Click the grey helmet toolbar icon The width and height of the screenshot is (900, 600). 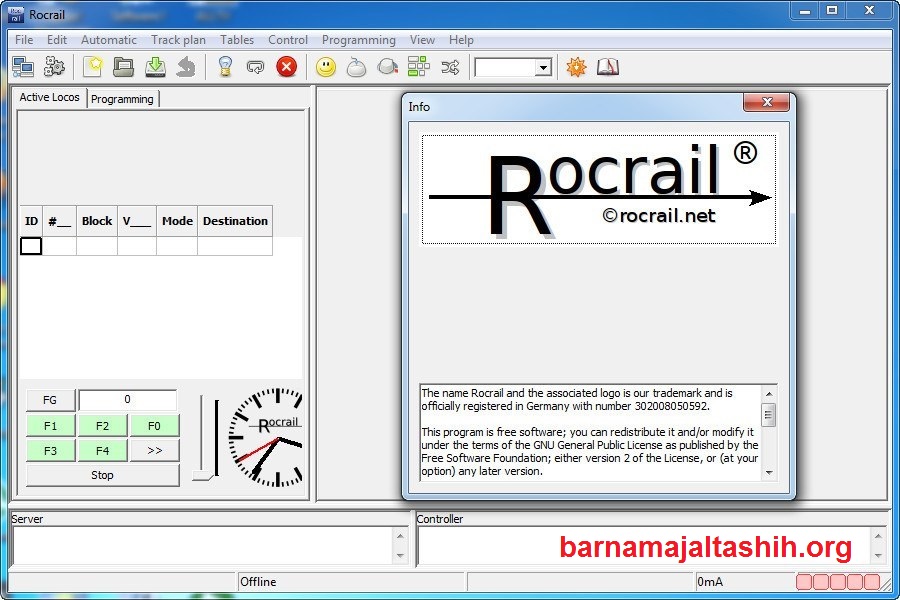pos(387,67)
